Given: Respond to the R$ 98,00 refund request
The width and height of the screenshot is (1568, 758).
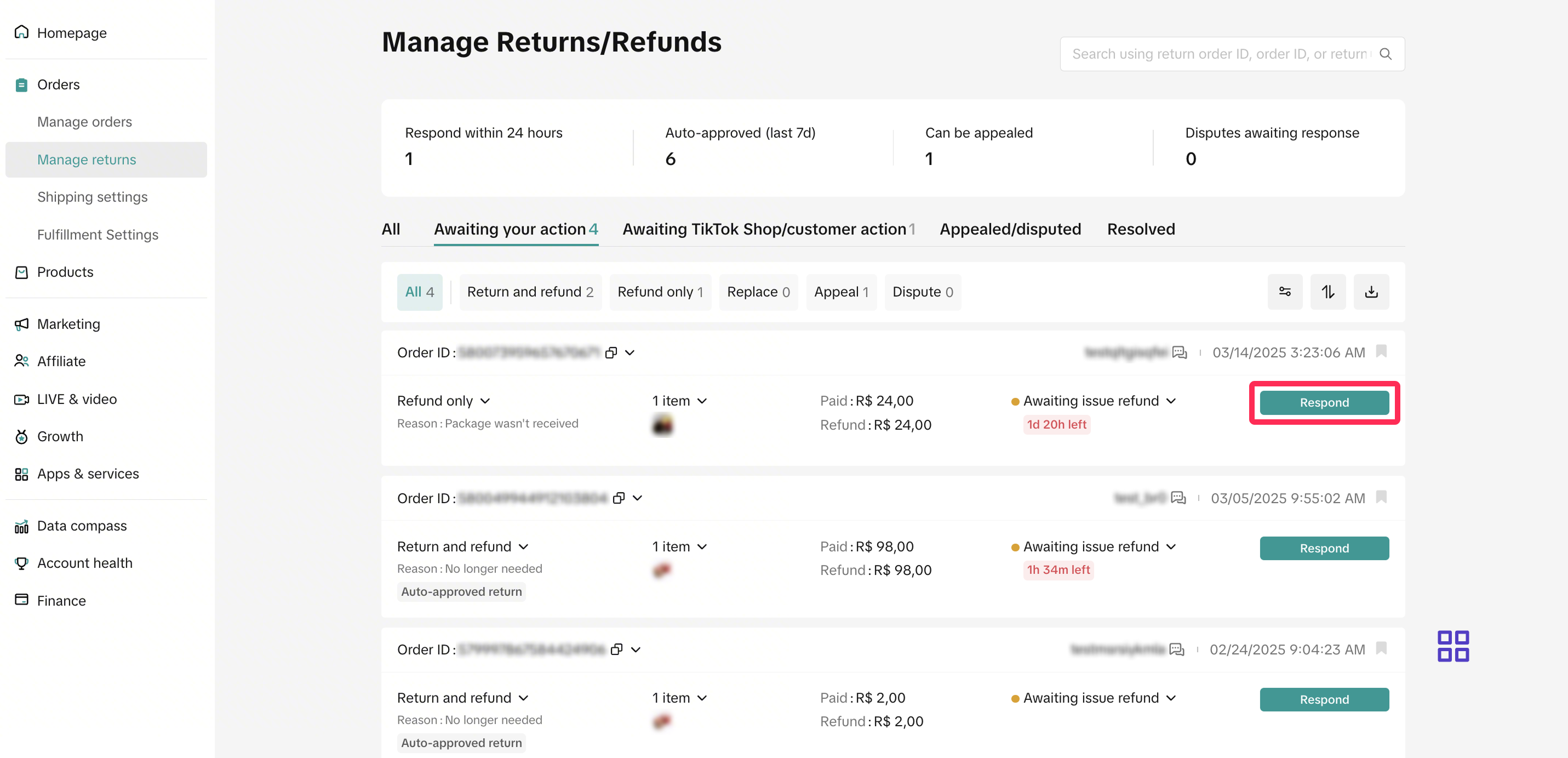Looking at the screenshot, I should [x=1324, y=548].
